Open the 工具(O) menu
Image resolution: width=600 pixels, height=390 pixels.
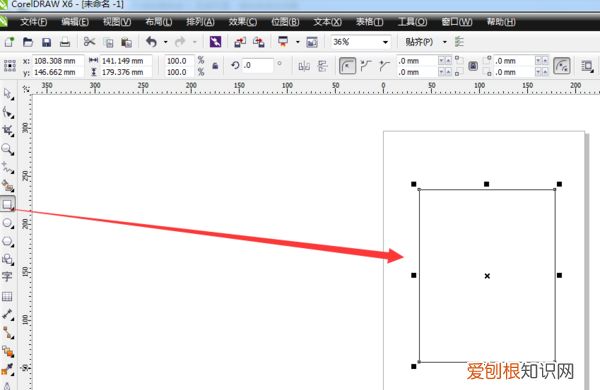click(412, 22)
